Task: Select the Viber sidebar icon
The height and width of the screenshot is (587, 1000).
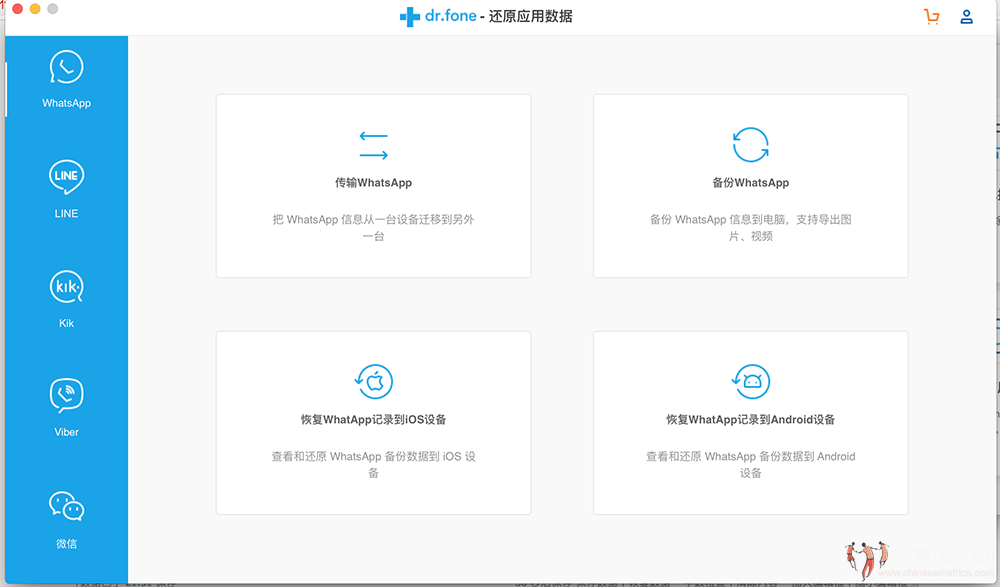Action: 66,396
